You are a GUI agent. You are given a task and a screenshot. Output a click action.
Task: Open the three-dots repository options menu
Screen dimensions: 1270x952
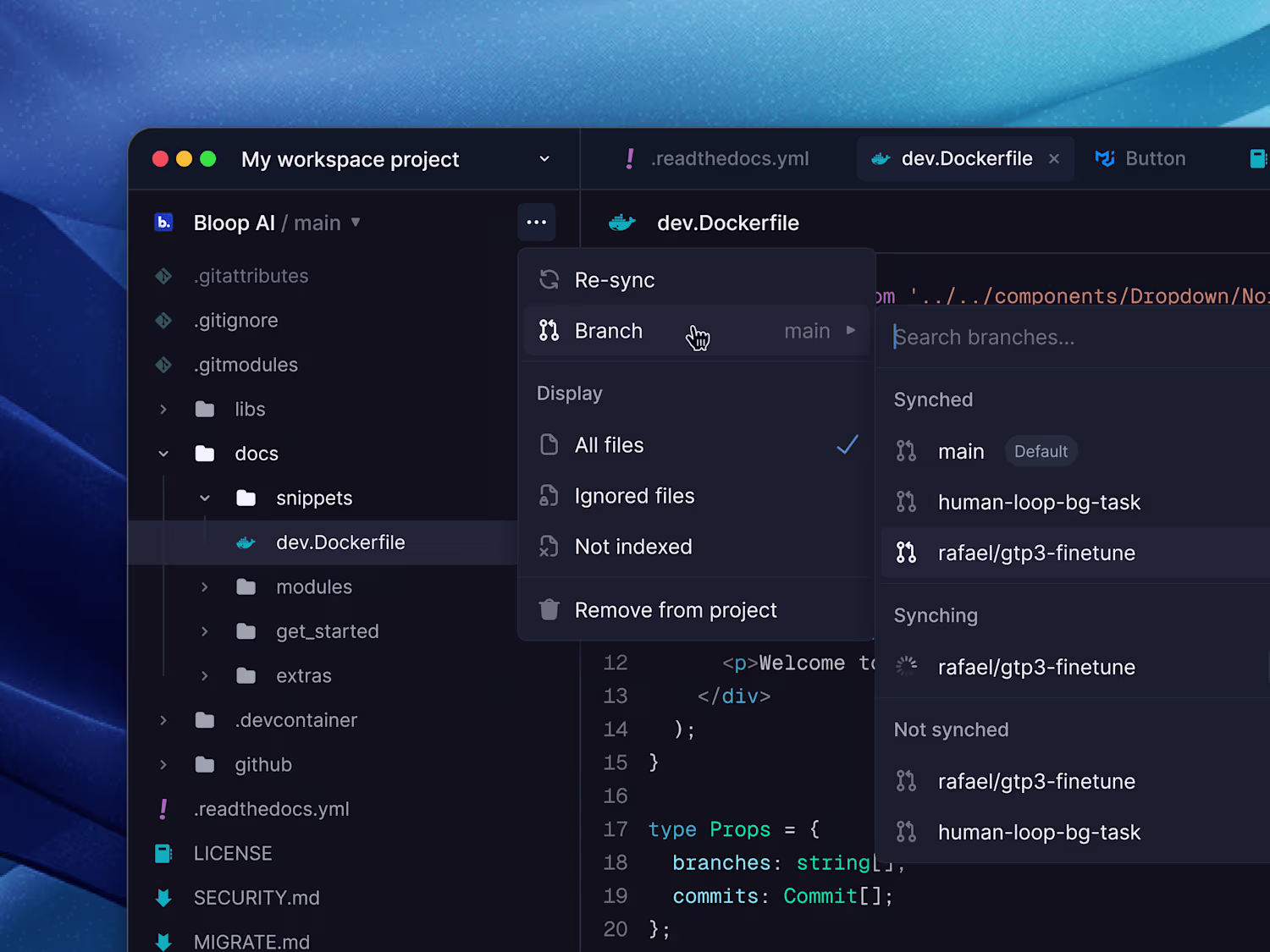(x=536, y=223)
